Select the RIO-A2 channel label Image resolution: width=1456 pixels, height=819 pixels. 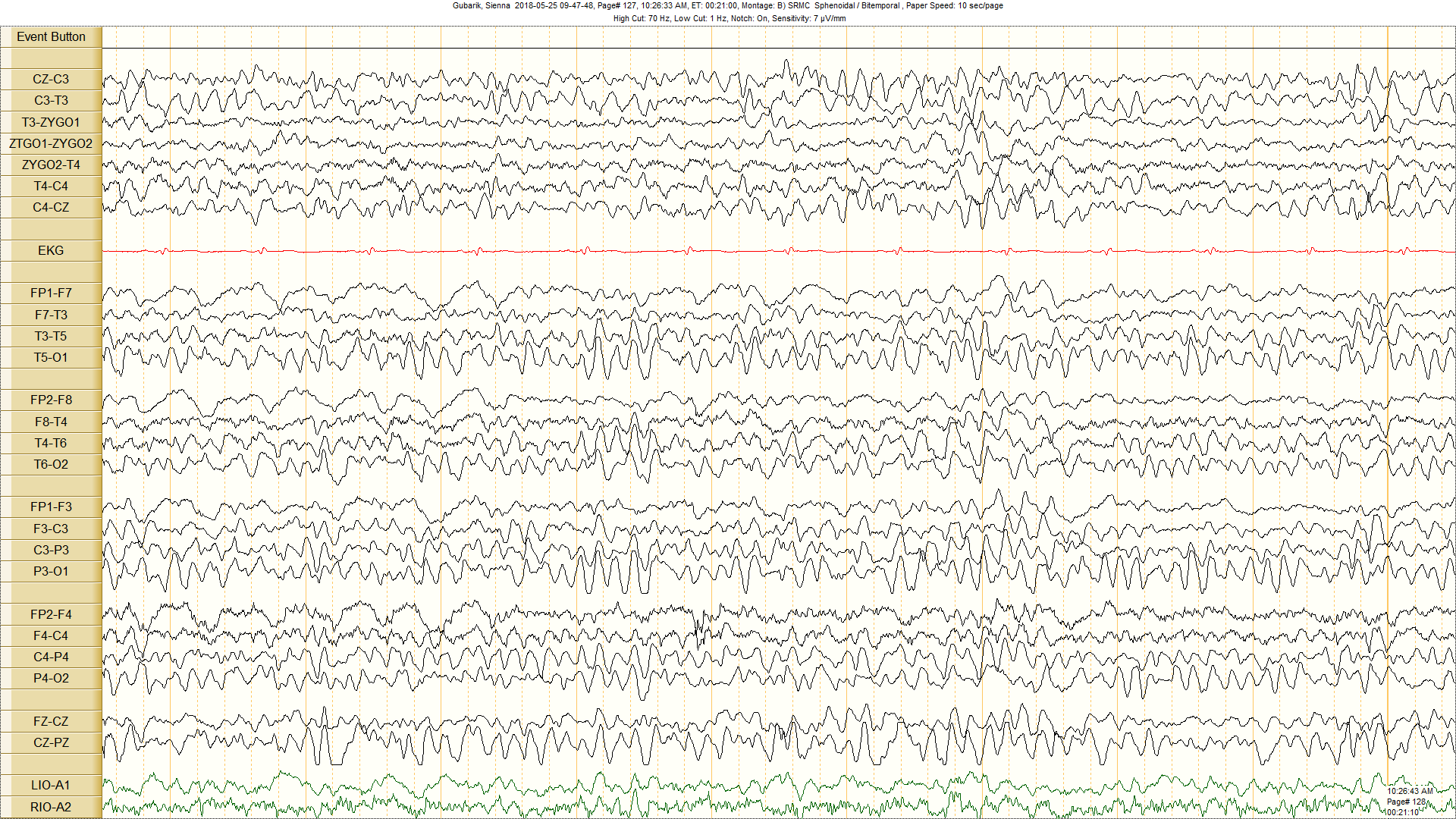tap(51, 807)
